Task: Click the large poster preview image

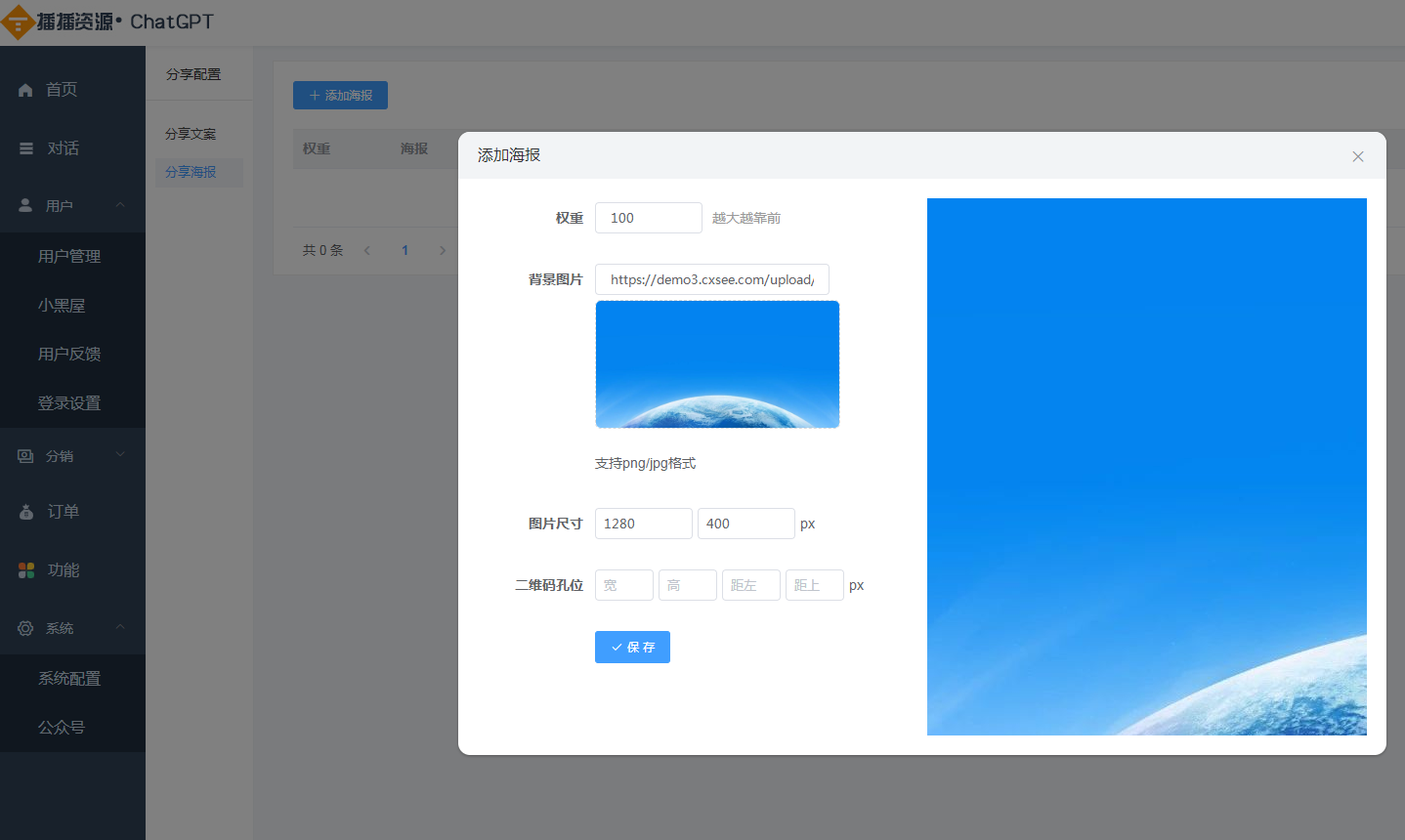Action: [1147, 467]
